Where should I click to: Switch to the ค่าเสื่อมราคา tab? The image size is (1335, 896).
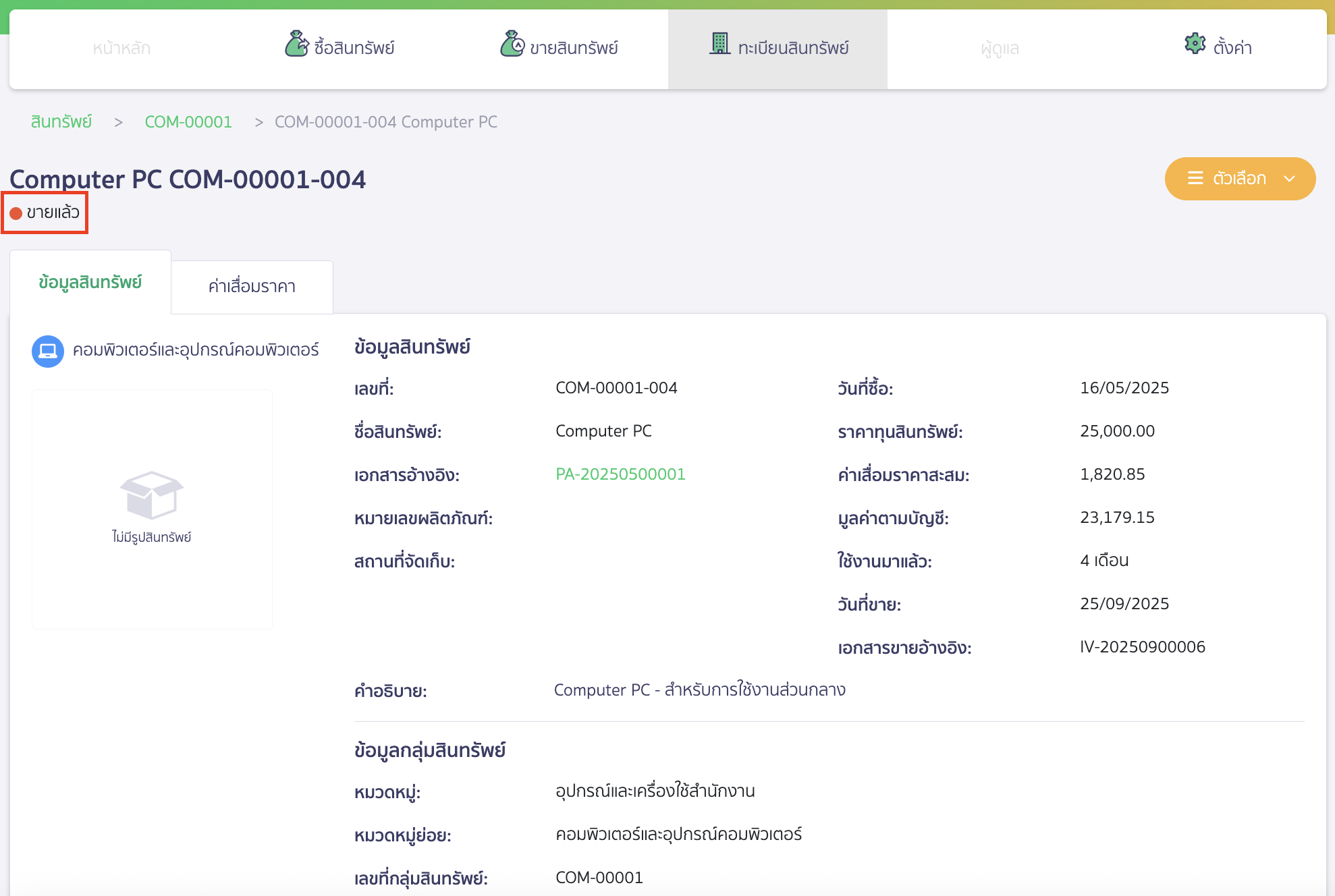click(252, 286)
